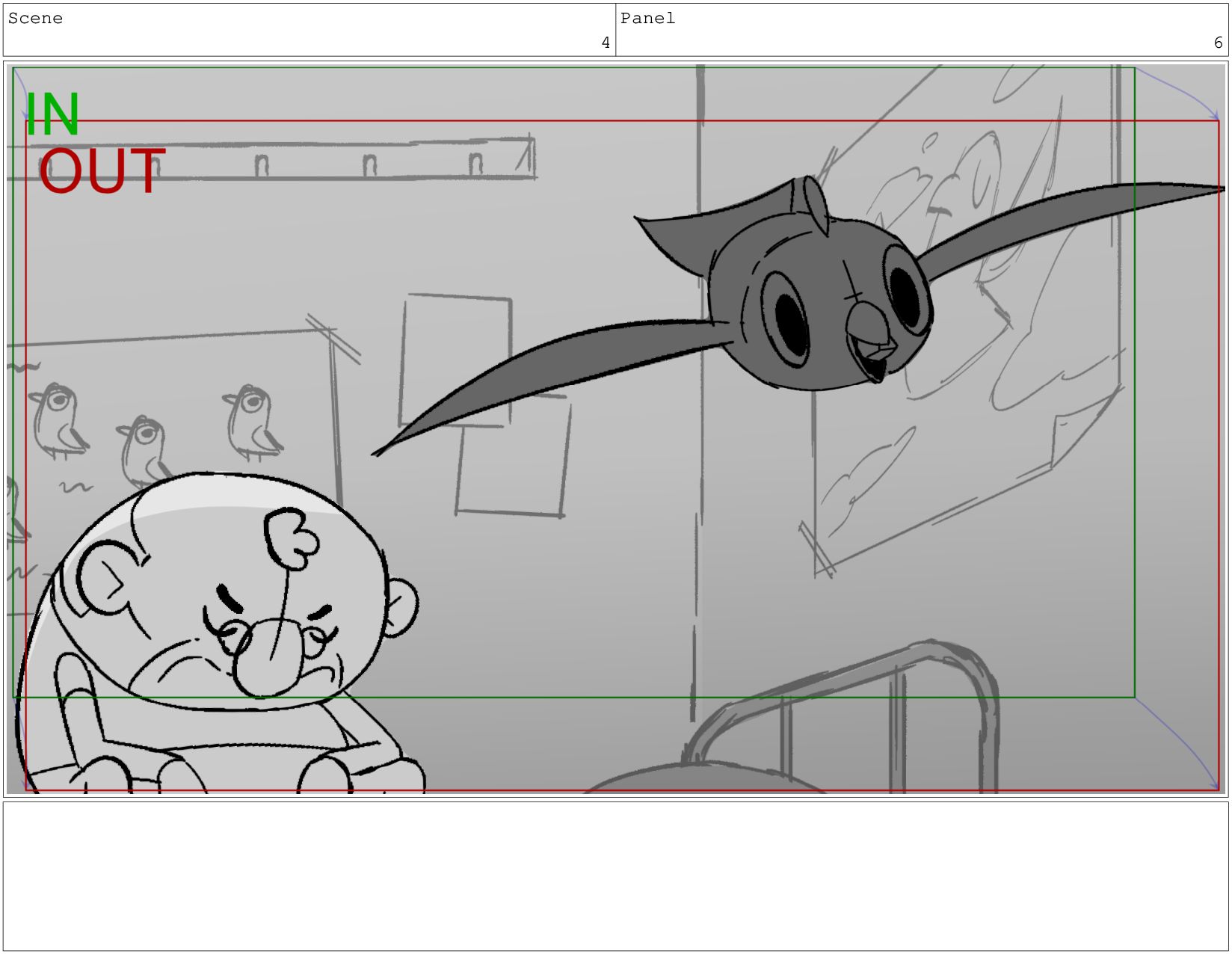
Task: Select the panel number "6"
Action: (x=1218, y=43)
